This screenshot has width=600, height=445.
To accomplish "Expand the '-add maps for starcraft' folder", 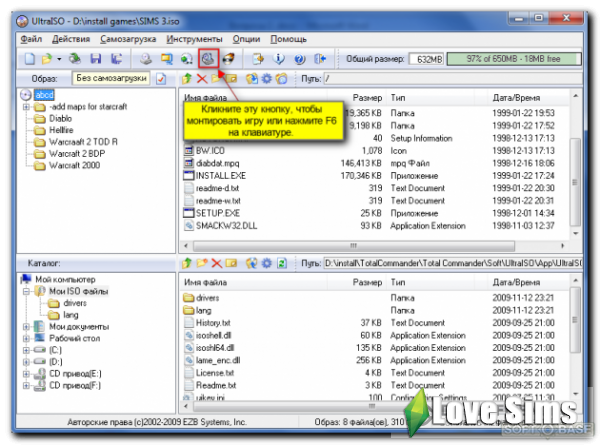I will click(x=26, y=107).
